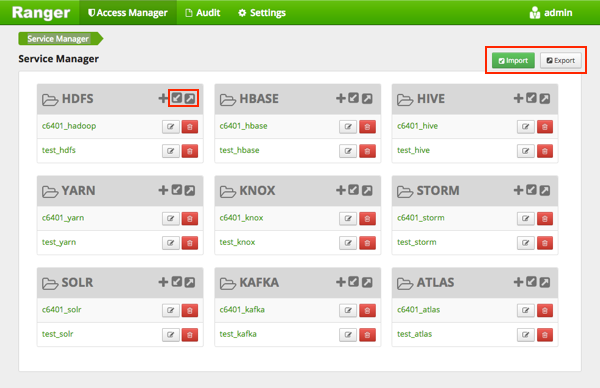Open the c6401_hbase service link
This screenshot has width=600, height=388.
point(243,126)
